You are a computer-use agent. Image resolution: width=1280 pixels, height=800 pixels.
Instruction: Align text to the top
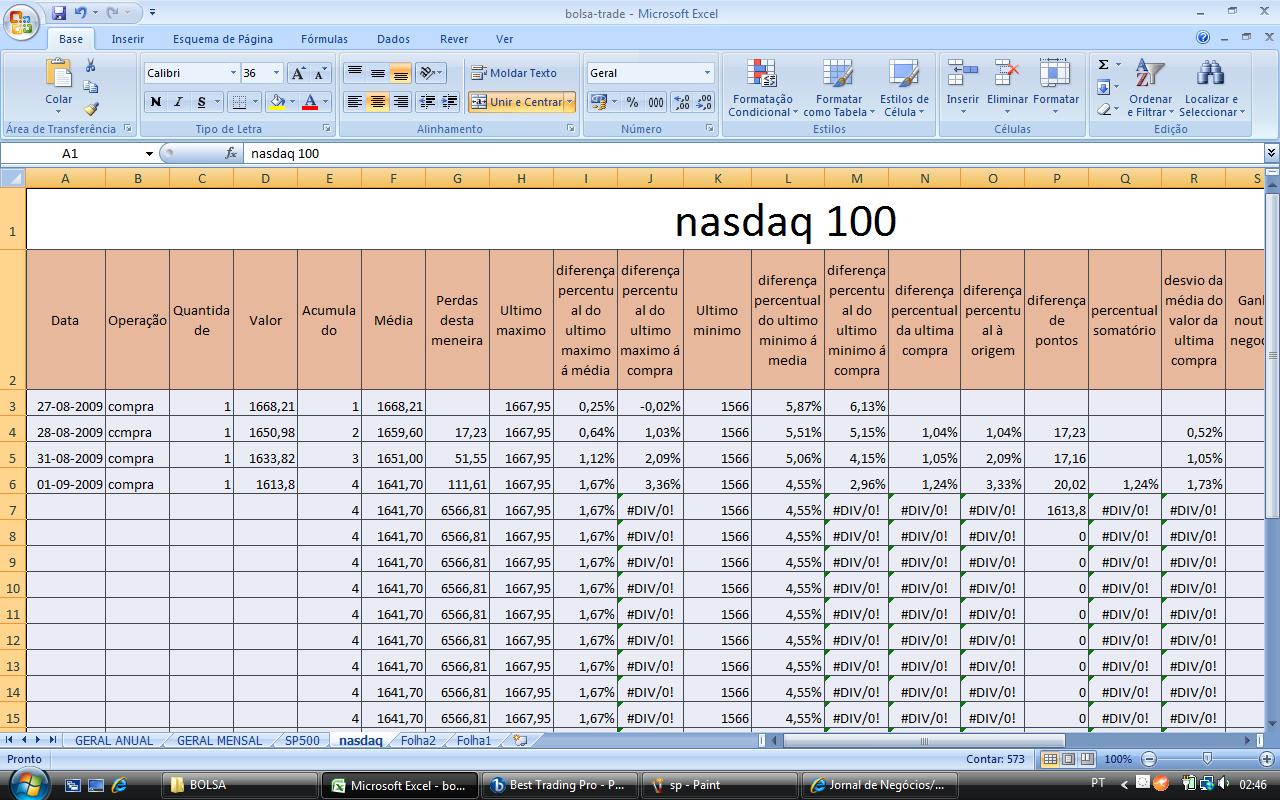pos(354,73)
